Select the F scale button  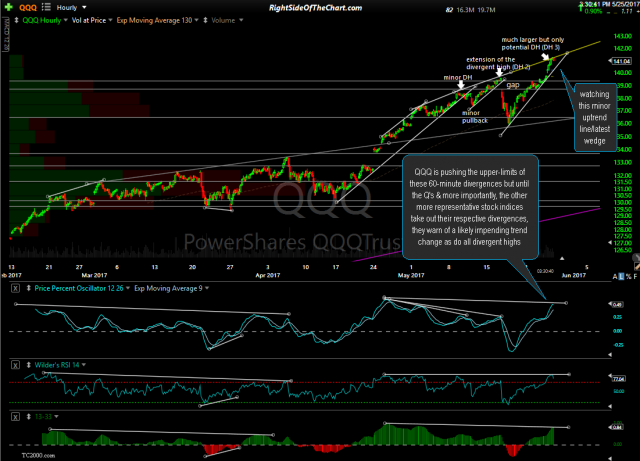click(x=635, y=277)
